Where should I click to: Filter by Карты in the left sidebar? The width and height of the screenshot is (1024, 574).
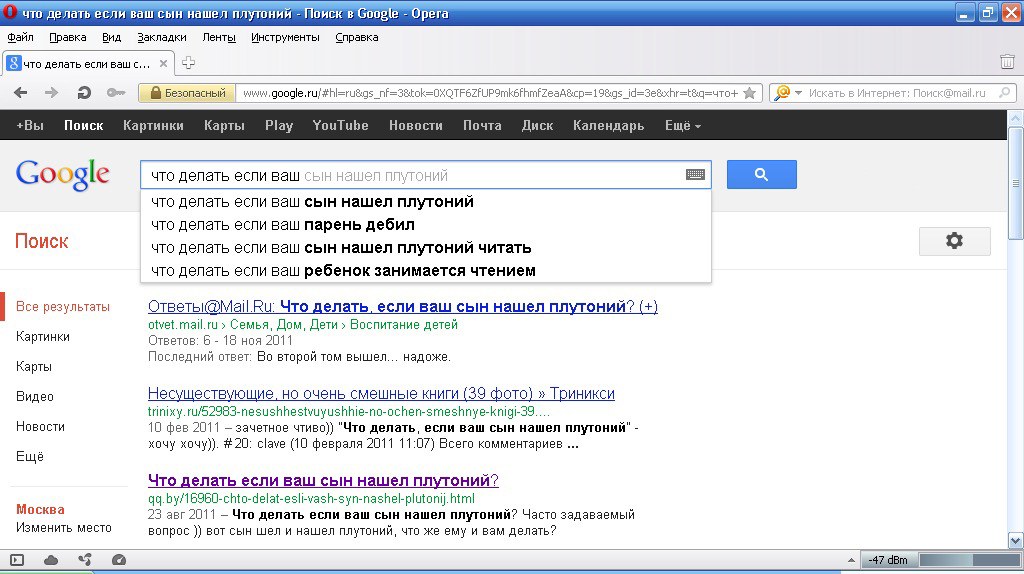(x=33, y=366)
